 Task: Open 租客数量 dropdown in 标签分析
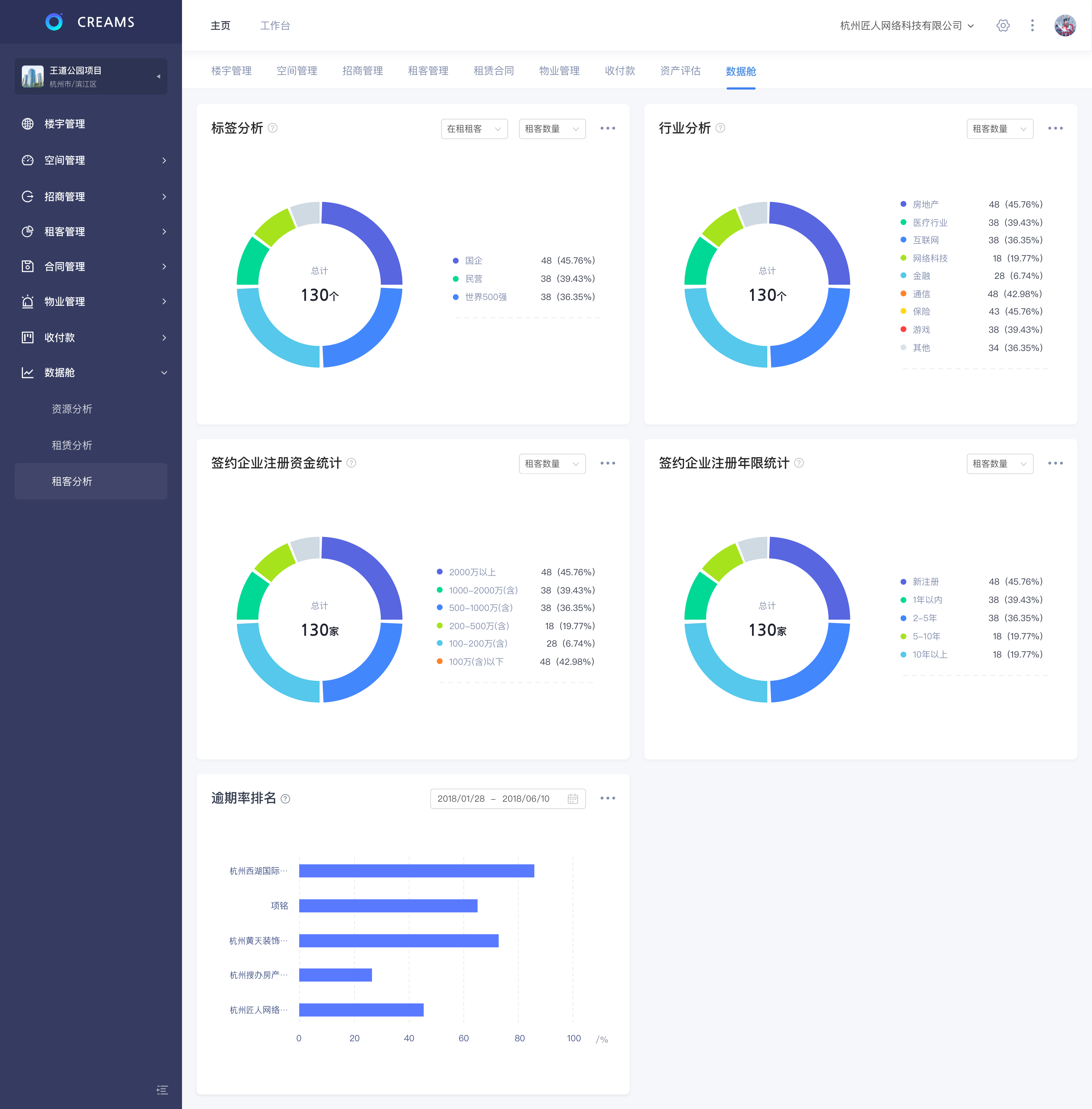(552, 129)
